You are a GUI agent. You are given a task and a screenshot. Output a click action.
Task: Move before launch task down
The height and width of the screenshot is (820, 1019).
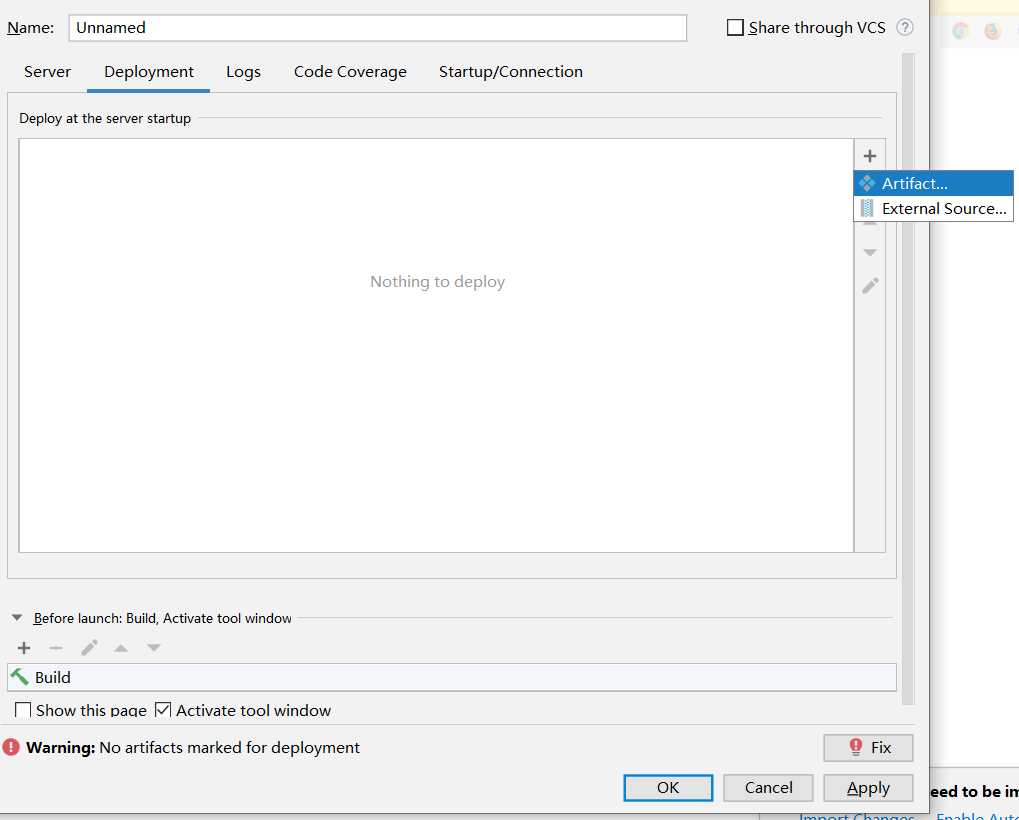pyautogui.click(x=153, y=648)
